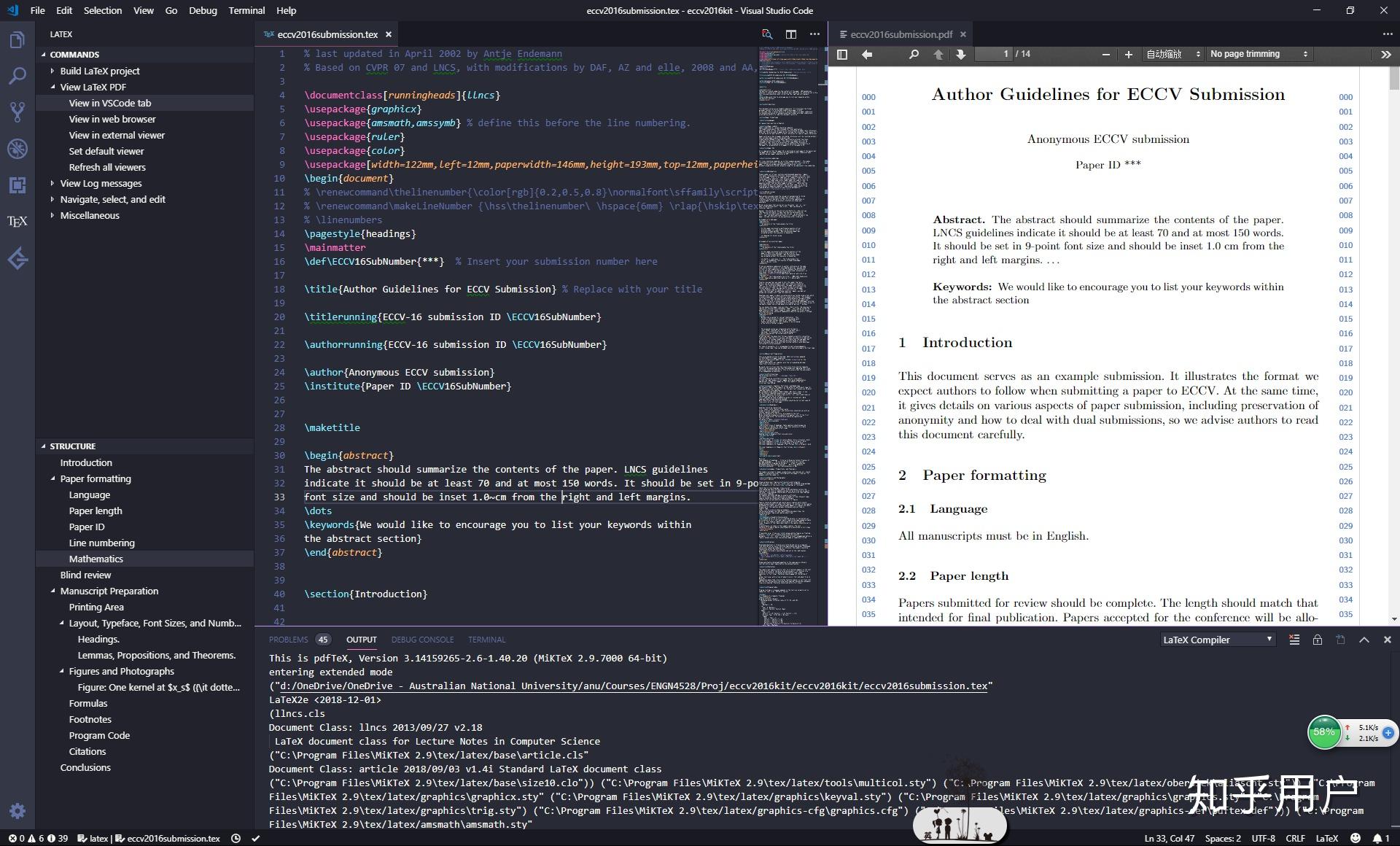The height and width of the screenshot is (846, 1400).
Task: Toggle the notifications bell in the status bar
Action: click(1377, 839)
